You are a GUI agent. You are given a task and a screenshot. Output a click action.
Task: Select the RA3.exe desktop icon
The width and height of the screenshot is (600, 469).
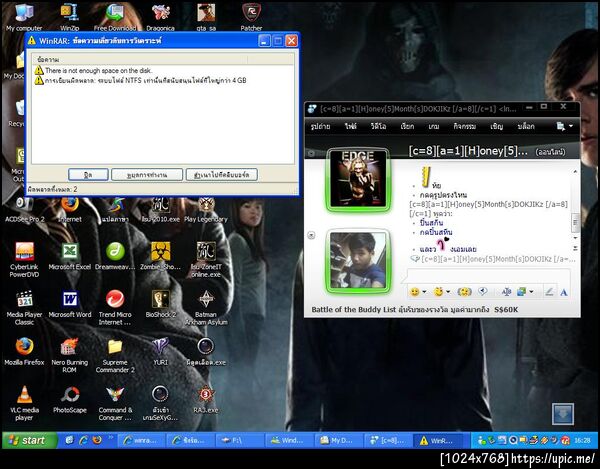click(x=206, y=399)
